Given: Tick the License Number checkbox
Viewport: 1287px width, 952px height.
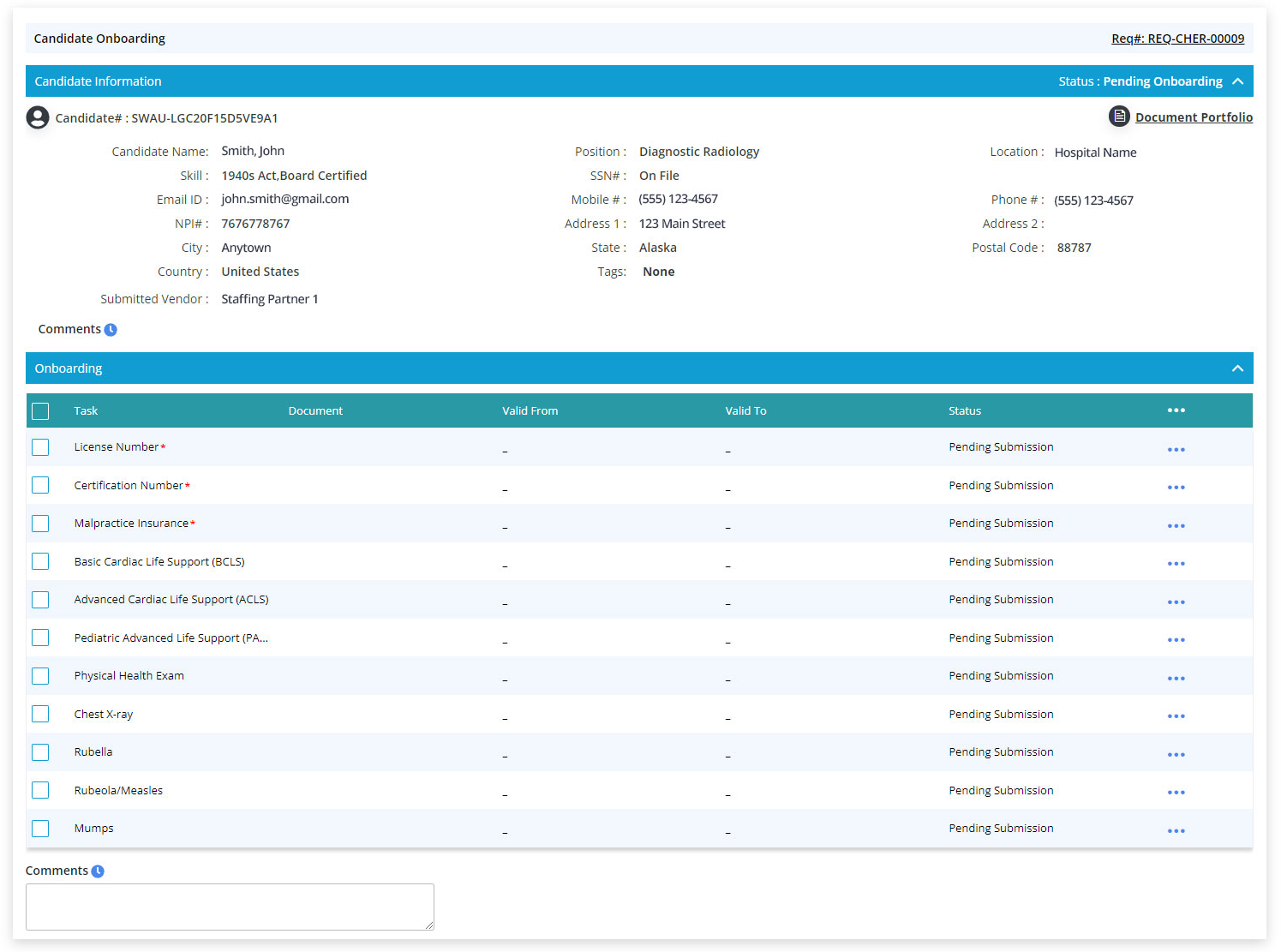Looking at the screenshot, I should pos(40,447).
